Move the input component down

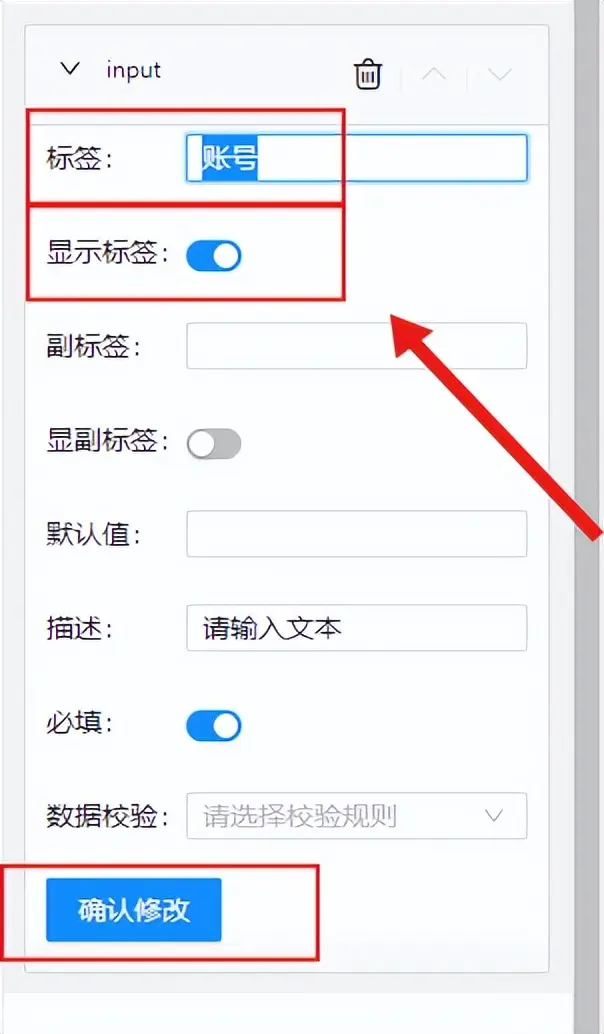499,74
